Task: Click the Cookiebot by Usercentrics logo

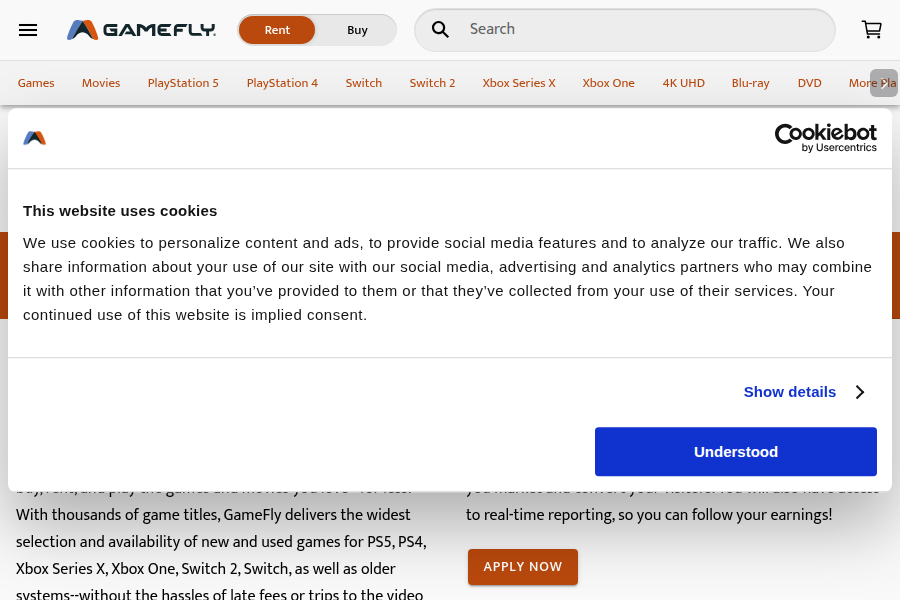Action: pos(825,138)
